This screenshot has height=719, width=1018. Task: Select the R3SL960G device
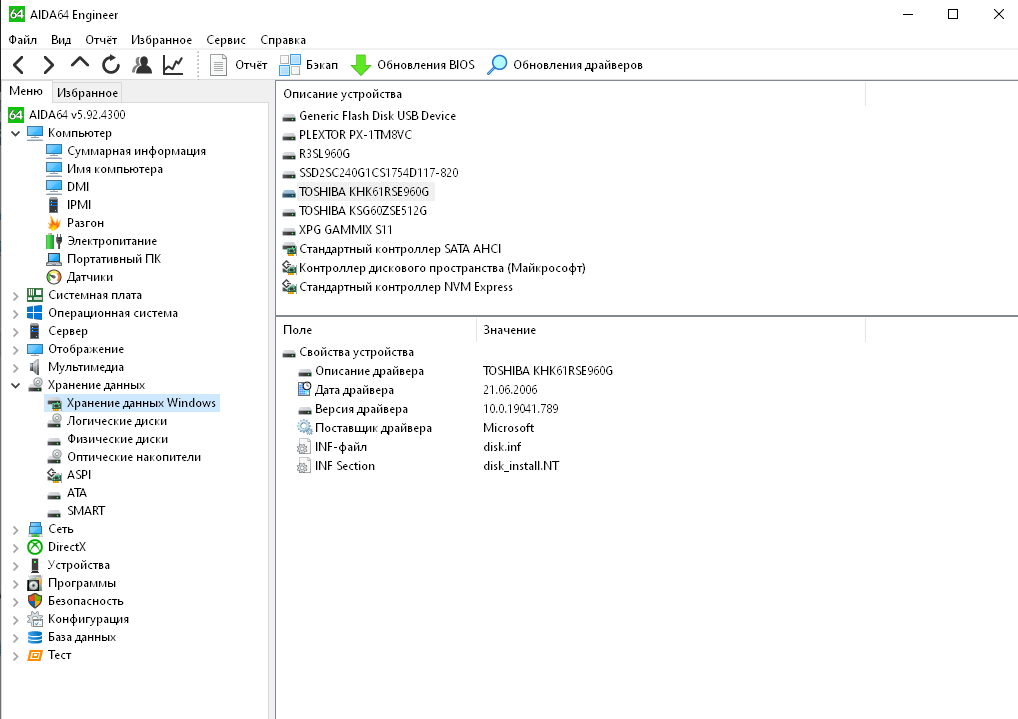coord(324,154)
